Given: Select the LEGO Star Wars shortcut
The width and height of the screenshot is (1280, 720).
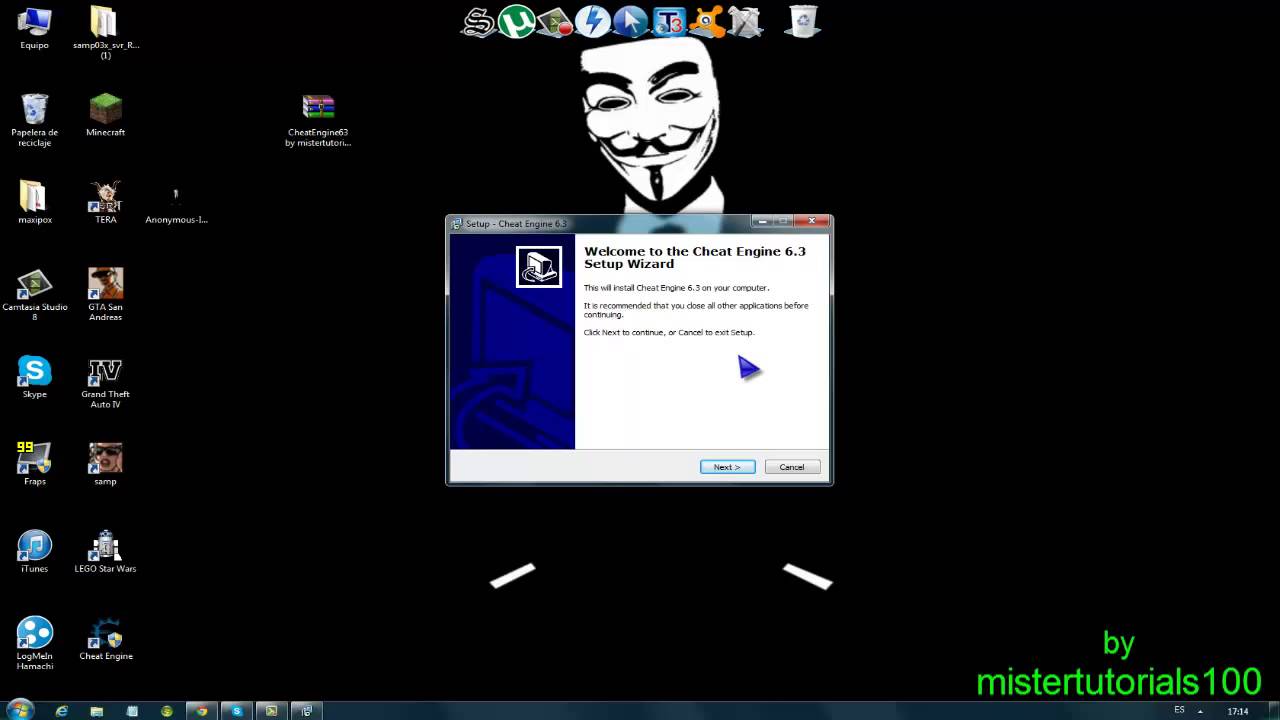Looking at the screenshot, I should [105, 552].
